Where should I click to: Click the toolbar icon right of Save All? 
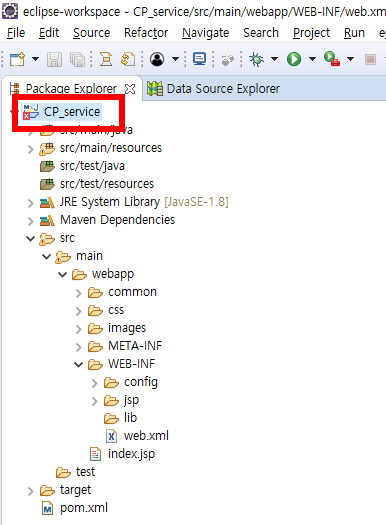(x=106, y=60)
